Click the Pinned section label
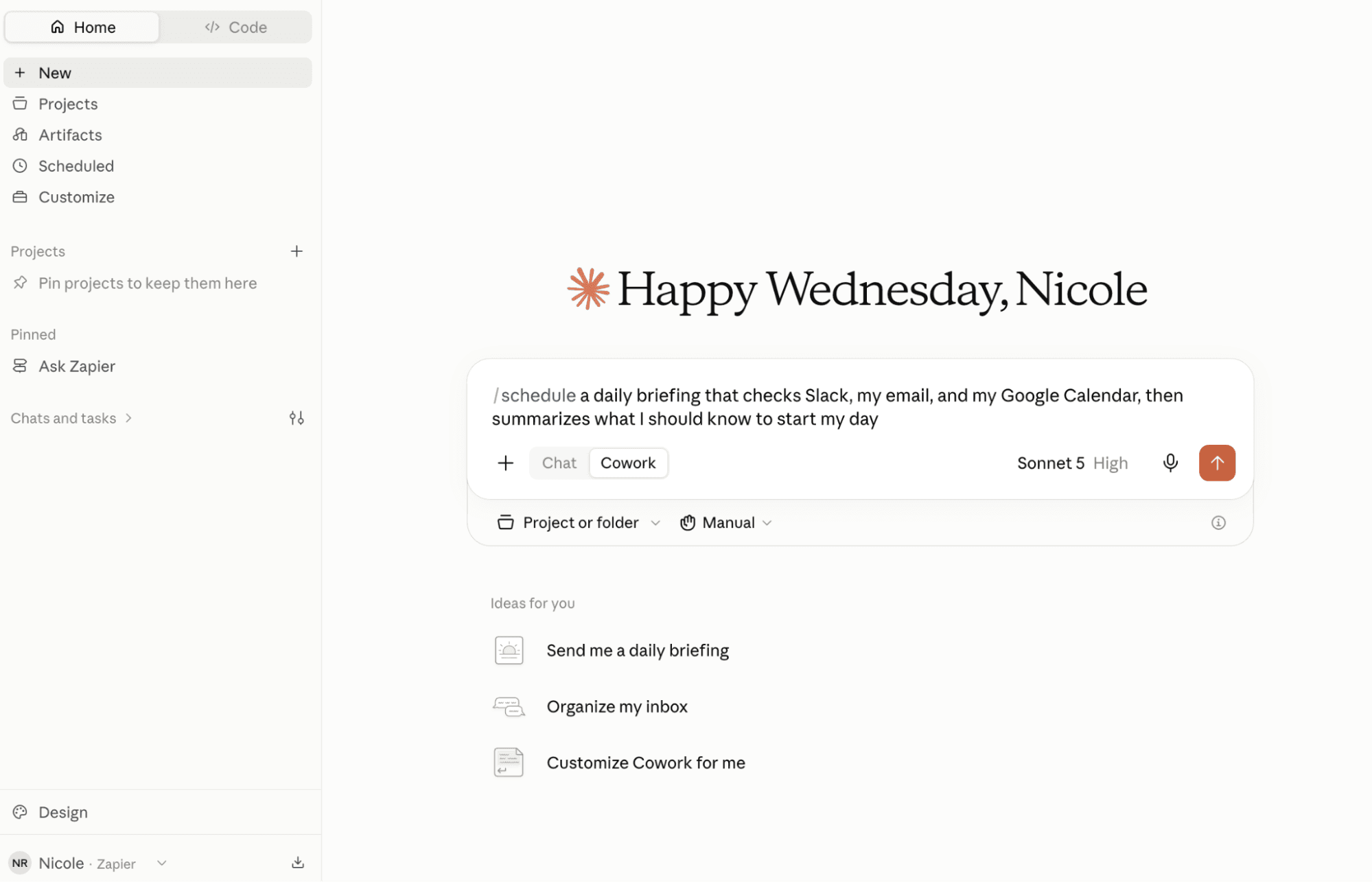Image resolution: width=1372 pixels, height=882 pixels. click(33, 334)
